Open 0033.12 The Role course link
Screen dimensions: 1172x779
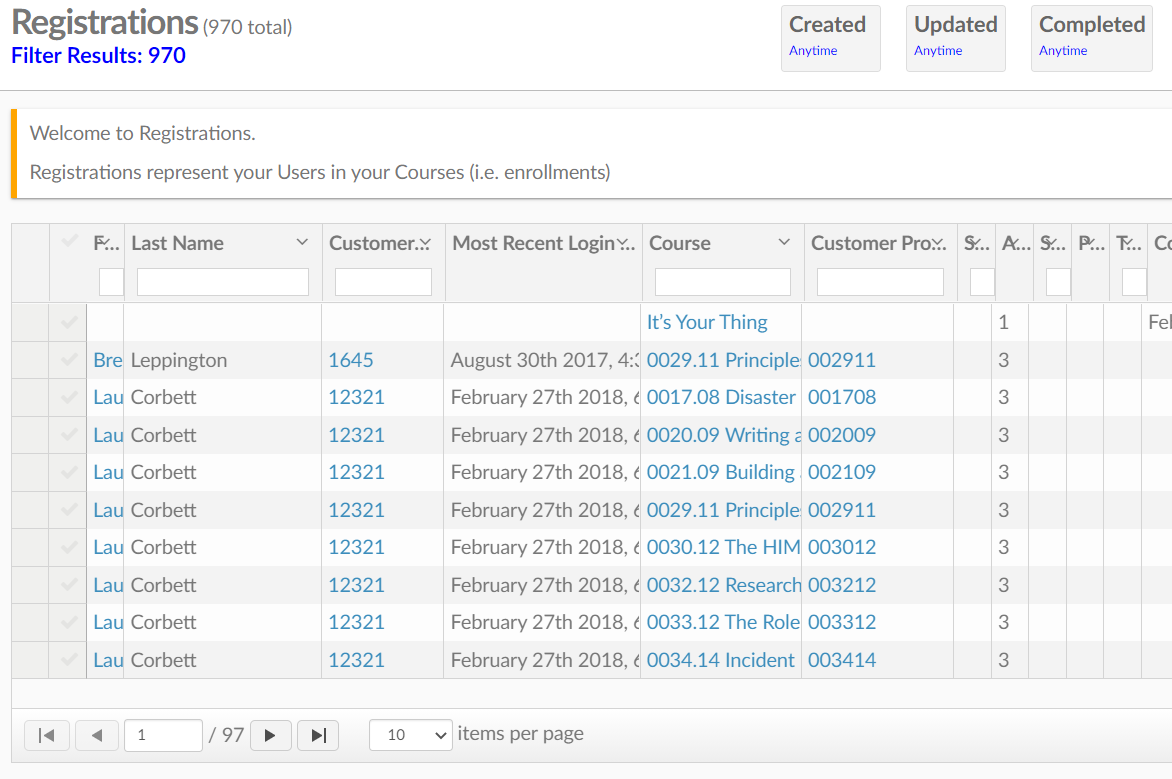723,622
